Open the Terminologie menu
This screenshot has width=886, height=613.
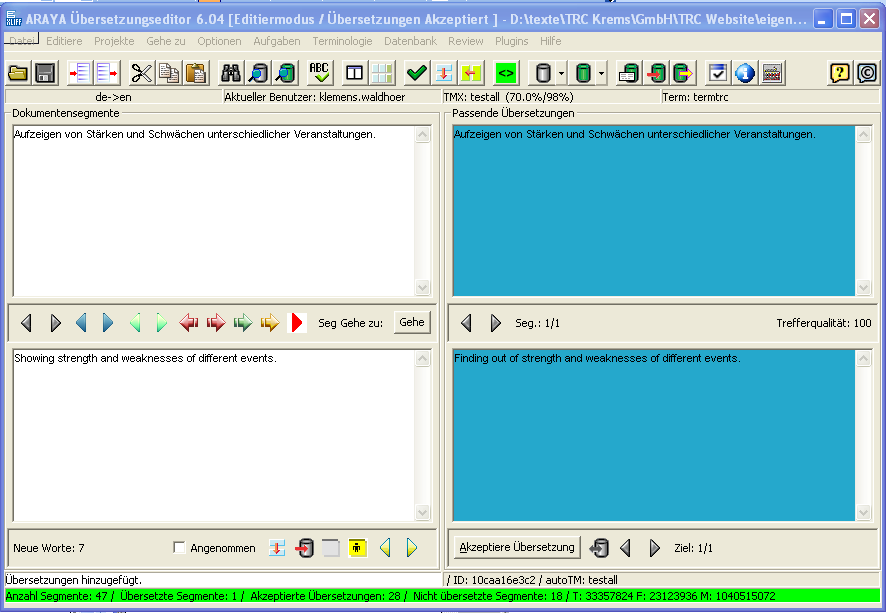tap(342, 41)
